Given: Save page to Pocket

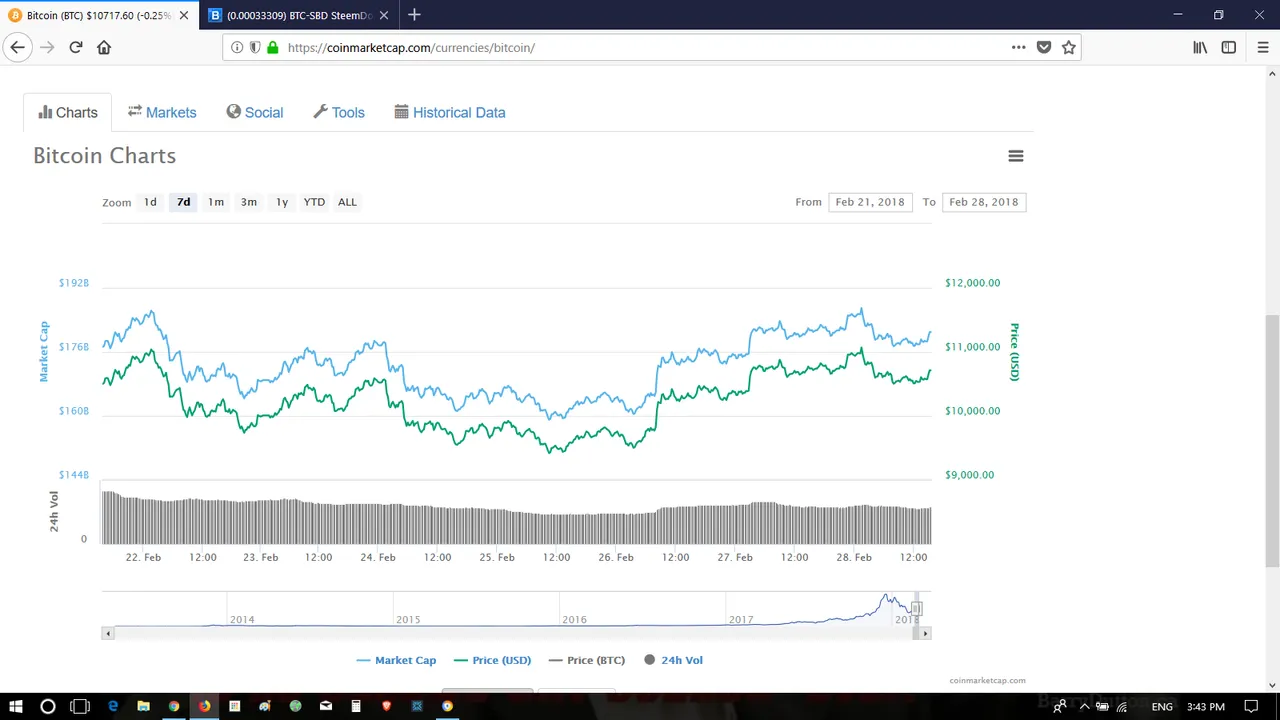Looking at the screenshot, I should [1044, 47].
